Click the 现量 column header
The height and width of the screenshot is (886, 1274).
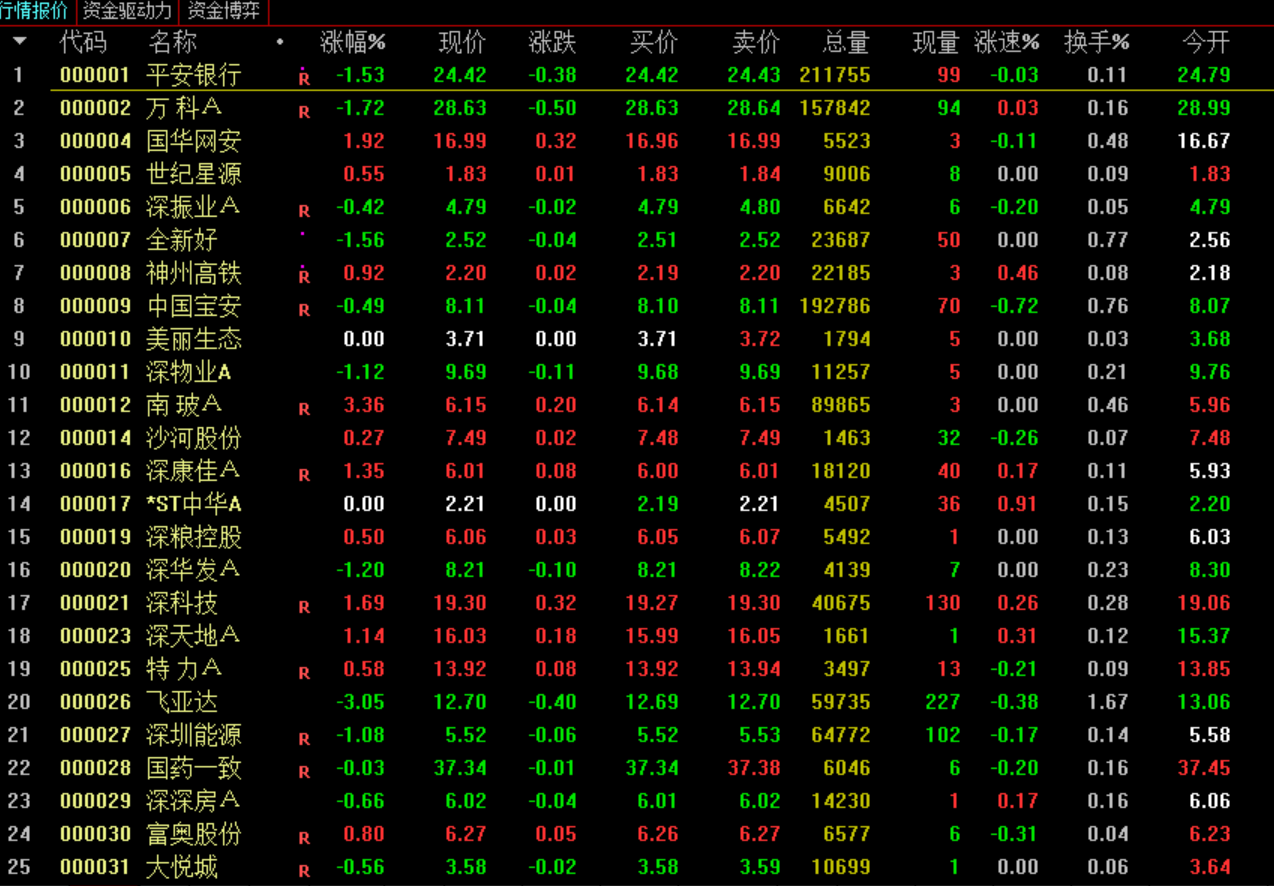click(x=936, y=42)
